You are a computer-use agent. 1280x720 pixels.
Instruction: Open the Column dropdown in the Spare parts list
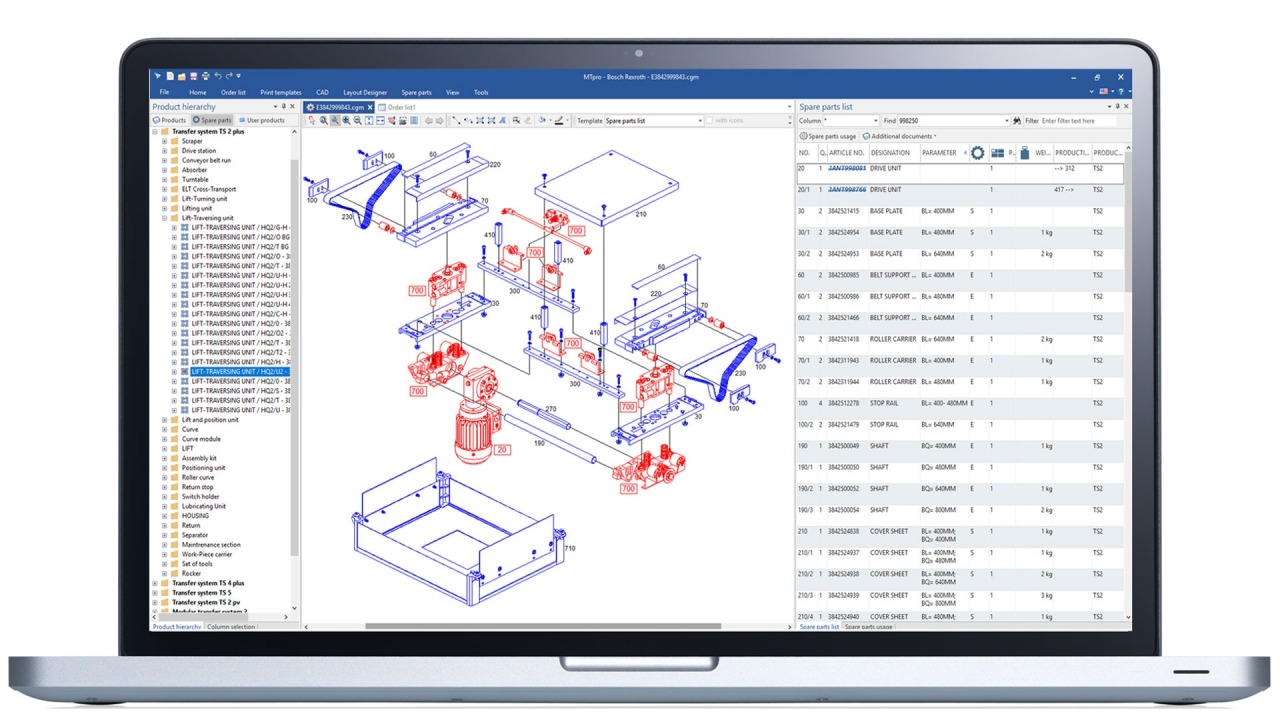click(875, 120)
